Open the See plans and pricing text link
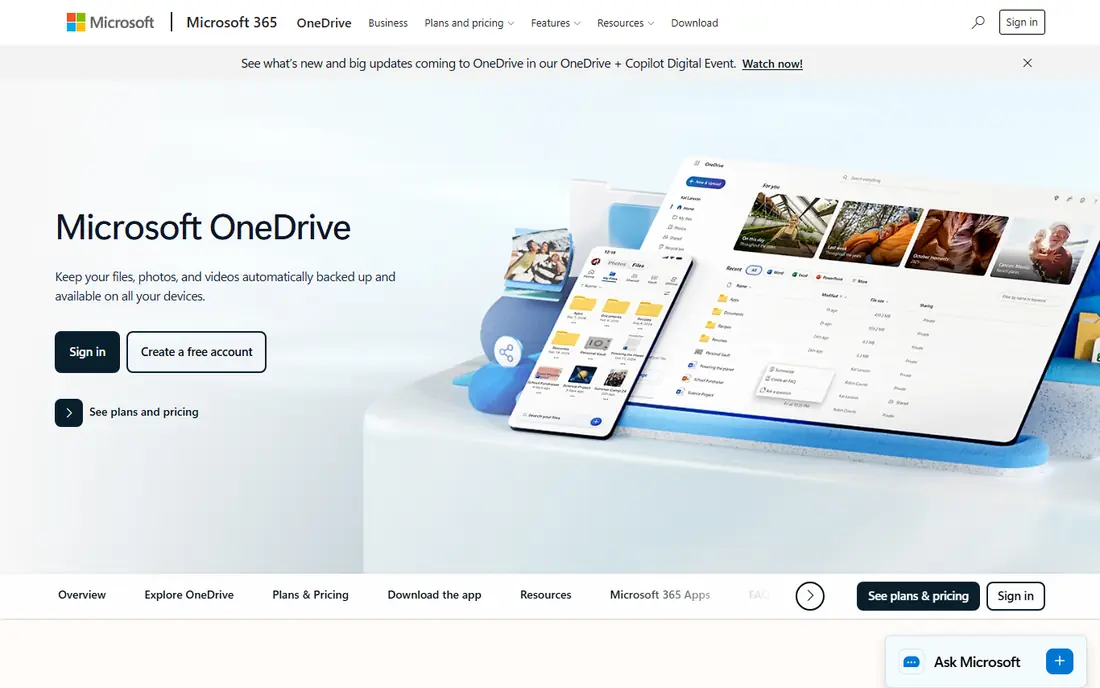 coord(144,412)
